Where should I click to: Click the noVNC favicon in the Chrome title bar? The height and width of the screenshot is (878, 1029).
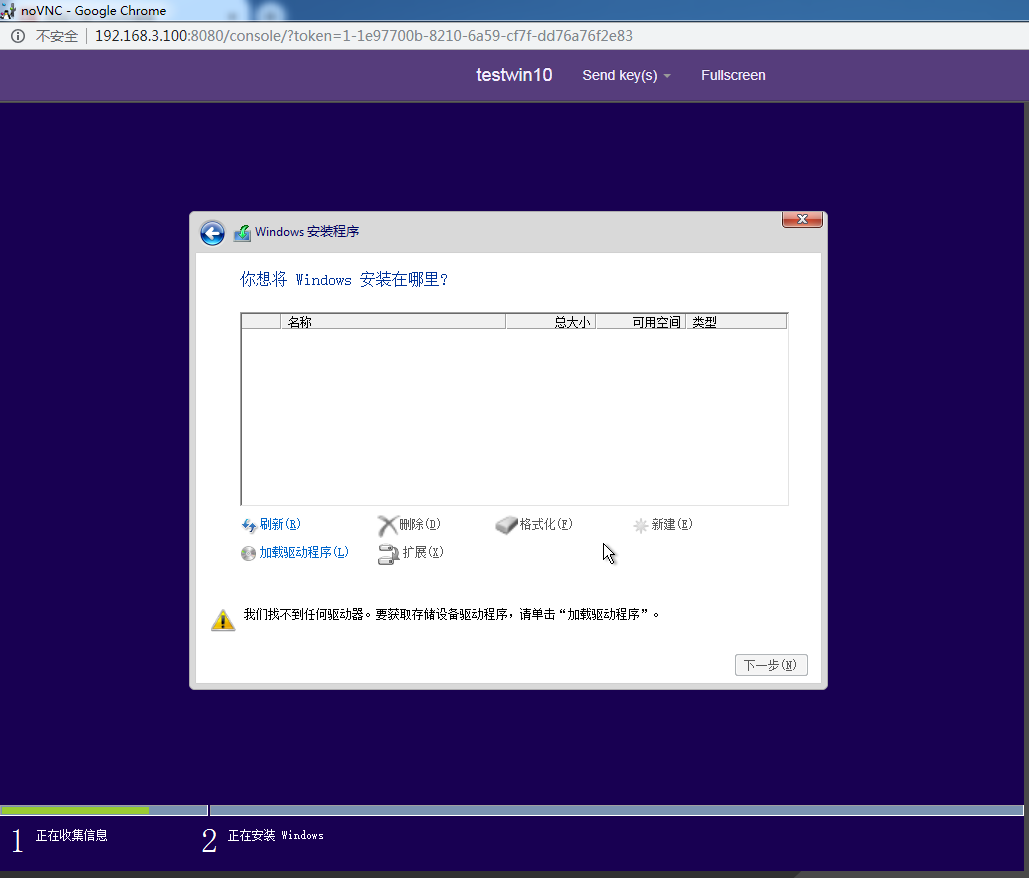[x=8, y=10]
